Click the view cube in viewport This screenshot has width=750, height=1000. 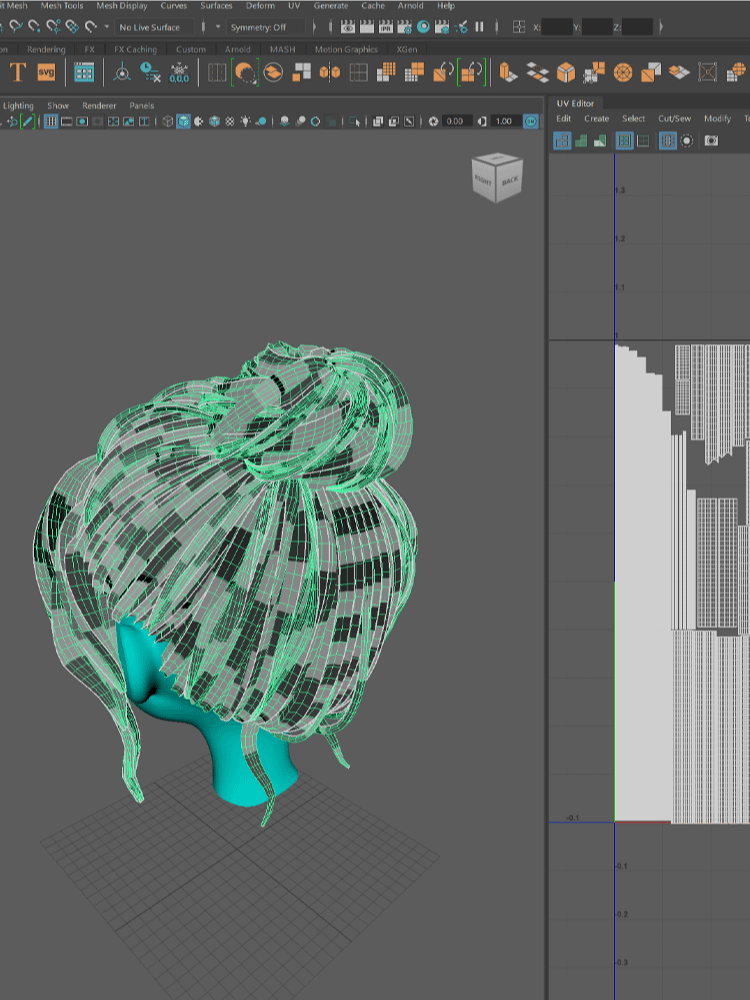[496, 178]
